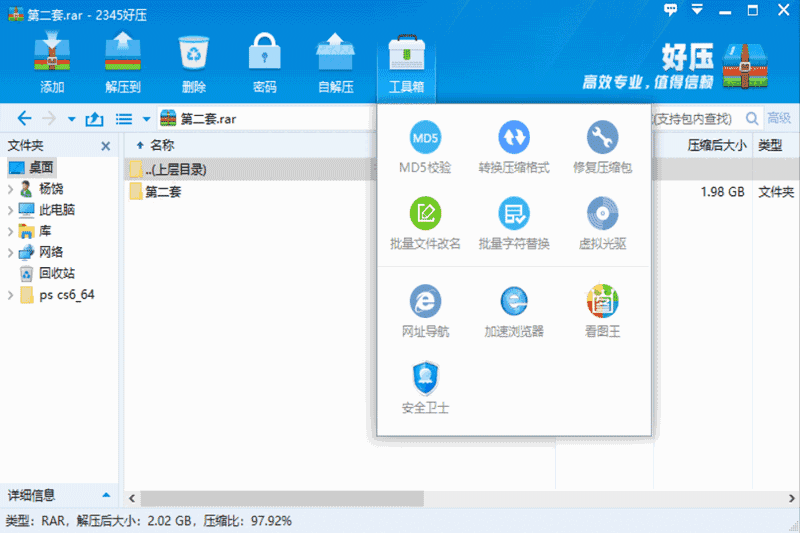Open view mode dropdown arrow

click(x=146, y=119)
